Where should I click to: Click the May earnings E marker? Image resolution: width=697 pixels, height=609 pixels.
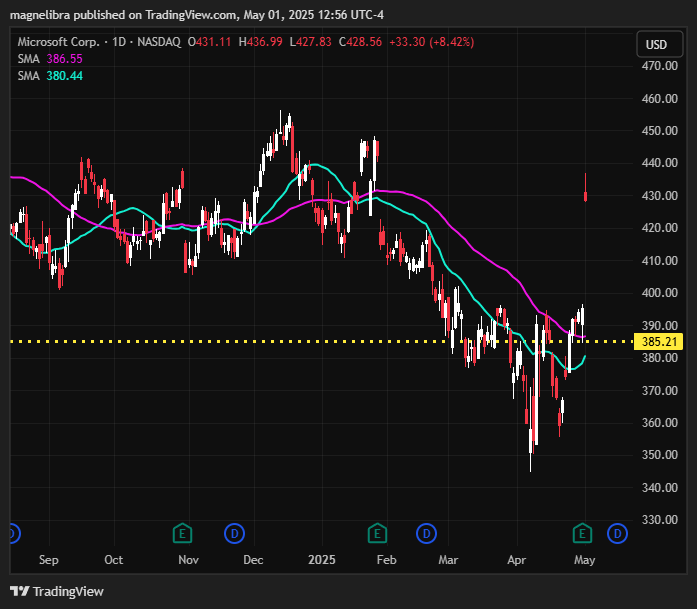[582, 533]
